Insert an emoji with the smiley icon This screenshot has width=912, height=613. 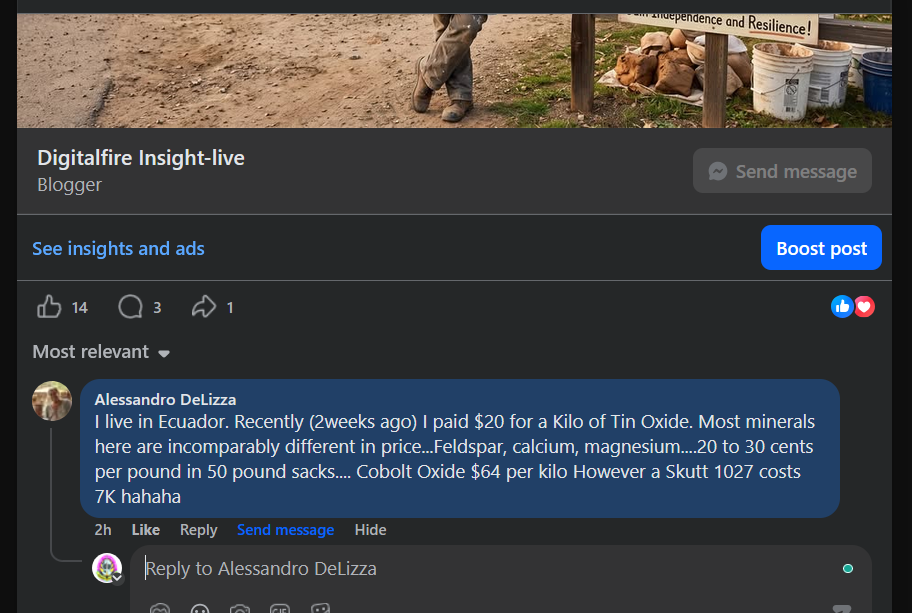(x=200, y=608)
